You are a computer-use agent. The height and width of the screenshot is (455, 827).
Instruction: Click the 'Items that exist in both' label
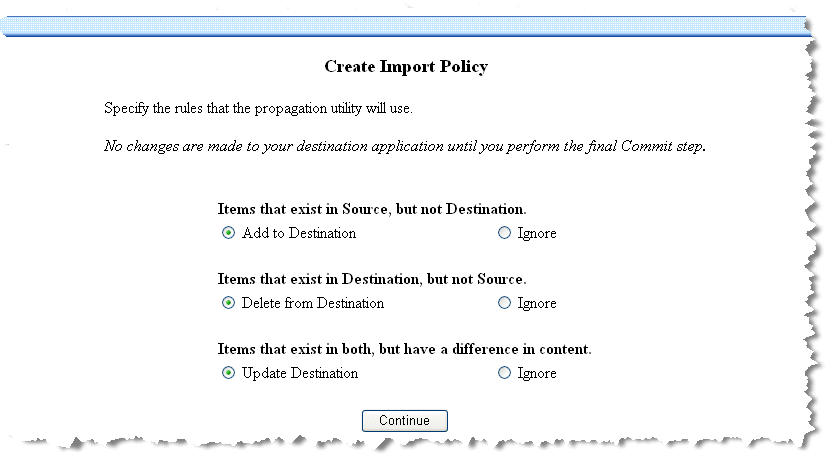[x=404, y=349]
